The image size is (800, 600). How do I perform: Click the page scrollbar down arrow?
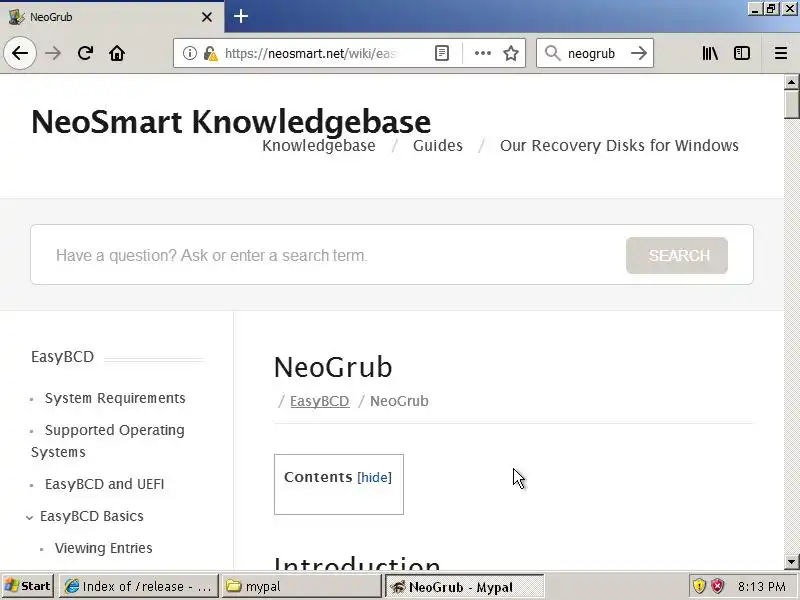point(791,562)
